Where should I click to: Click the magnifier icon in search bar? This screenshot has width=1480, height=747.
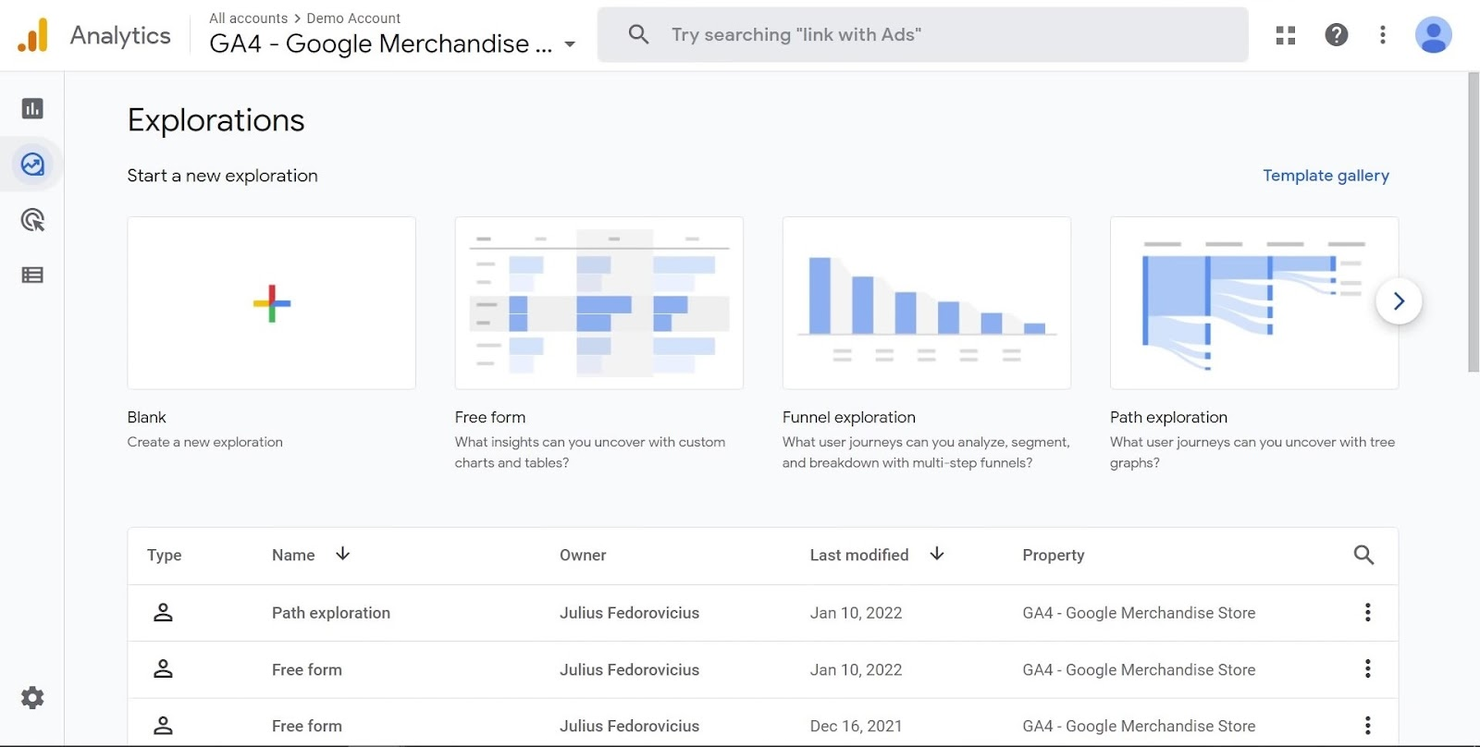[639, 35]
